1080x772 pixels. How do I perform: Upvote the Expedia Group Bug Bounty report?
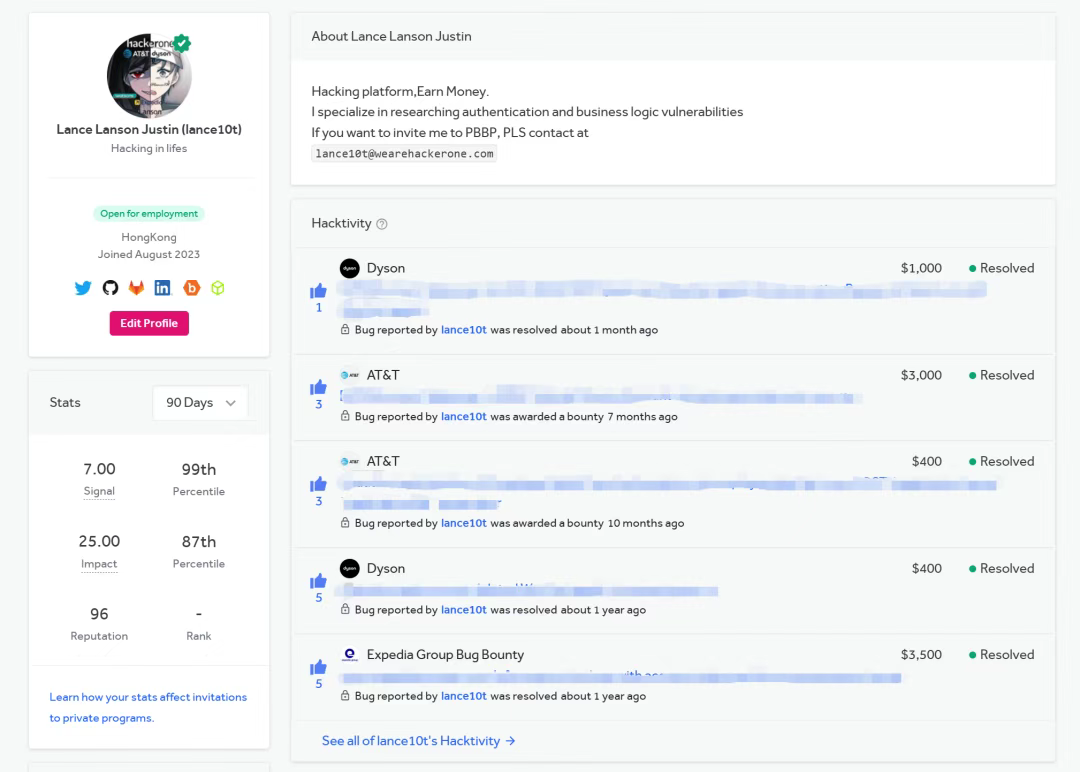coord(319,667)
